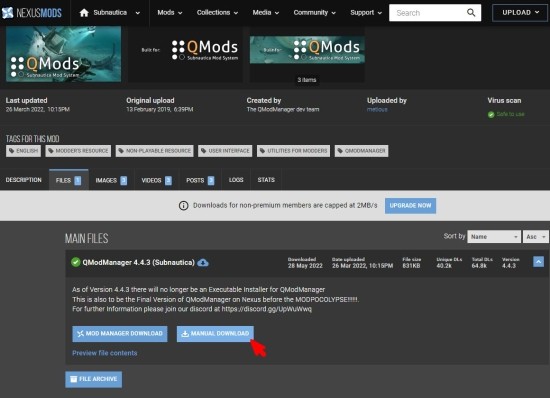Screen dimensions: 550x398
Task: Click the 'The QModManager dev team' creator text
Action: (283, 109)
